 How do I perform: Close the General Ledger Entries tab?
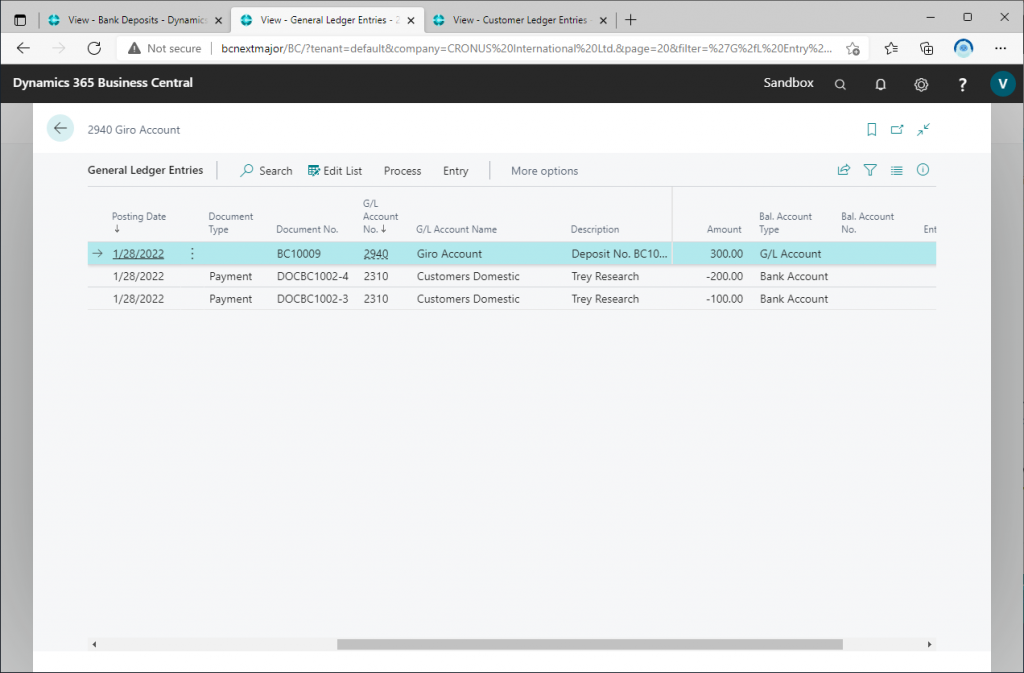[x=411, y=20]
